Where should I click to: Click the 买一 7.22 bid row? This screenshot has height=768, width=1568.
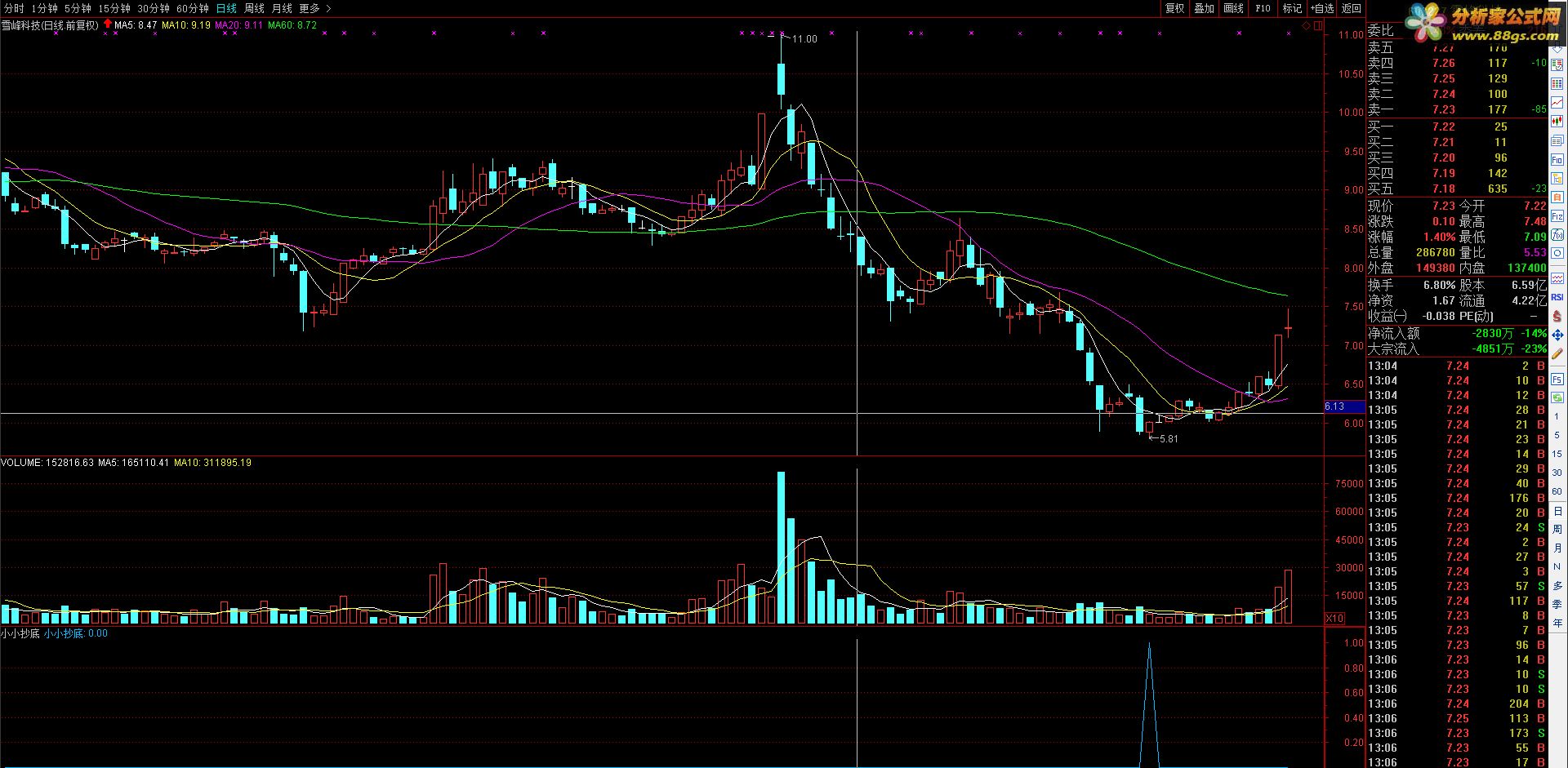click(1457, 127)
